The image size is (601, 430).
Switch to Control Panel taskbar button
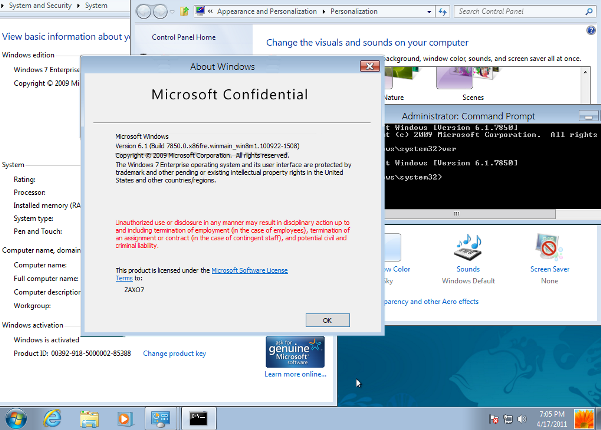point(161,419)
